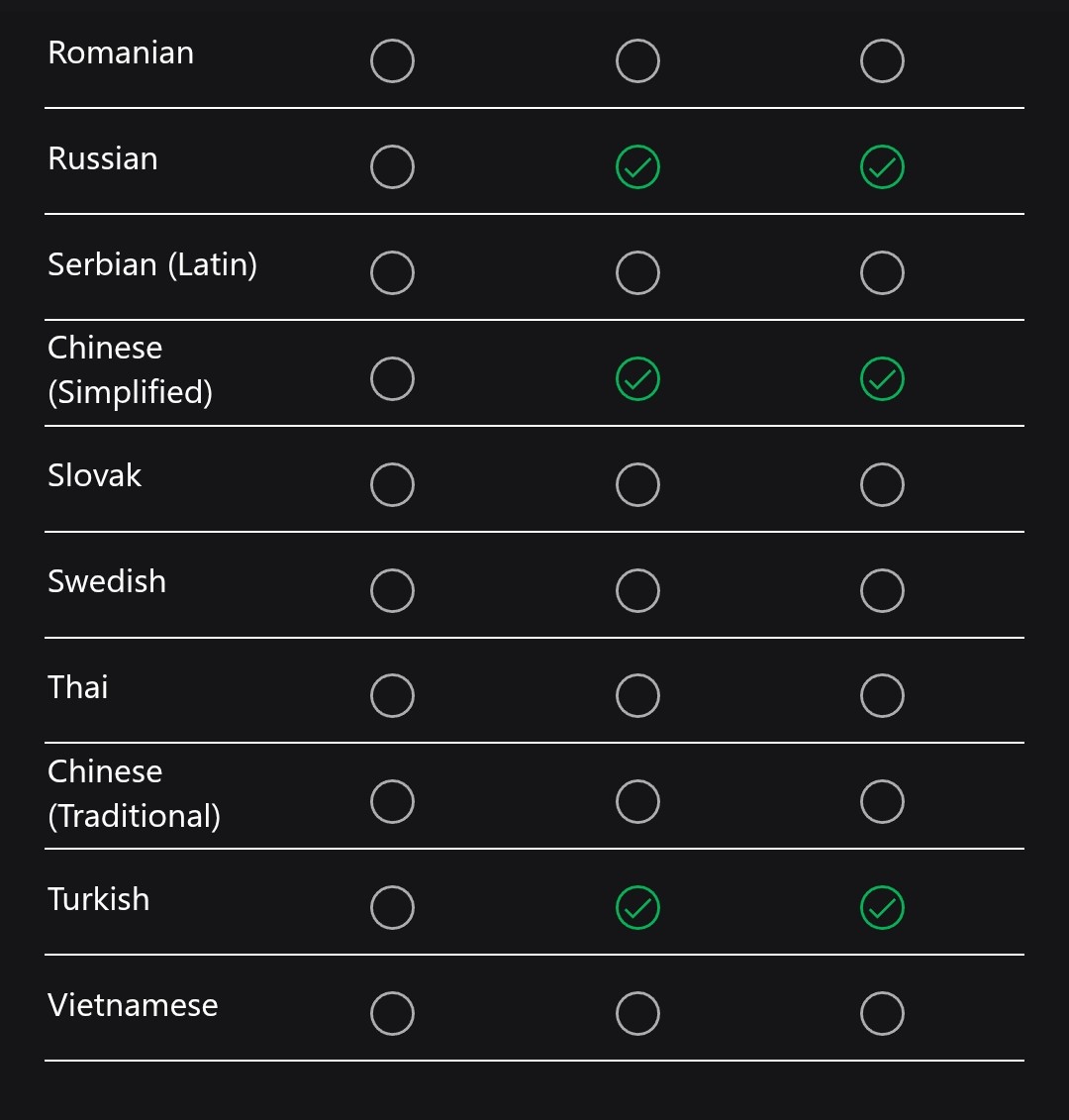Select Slovak row first column empty circle
1069x1120 pixels.
click(x=392, y=484)
